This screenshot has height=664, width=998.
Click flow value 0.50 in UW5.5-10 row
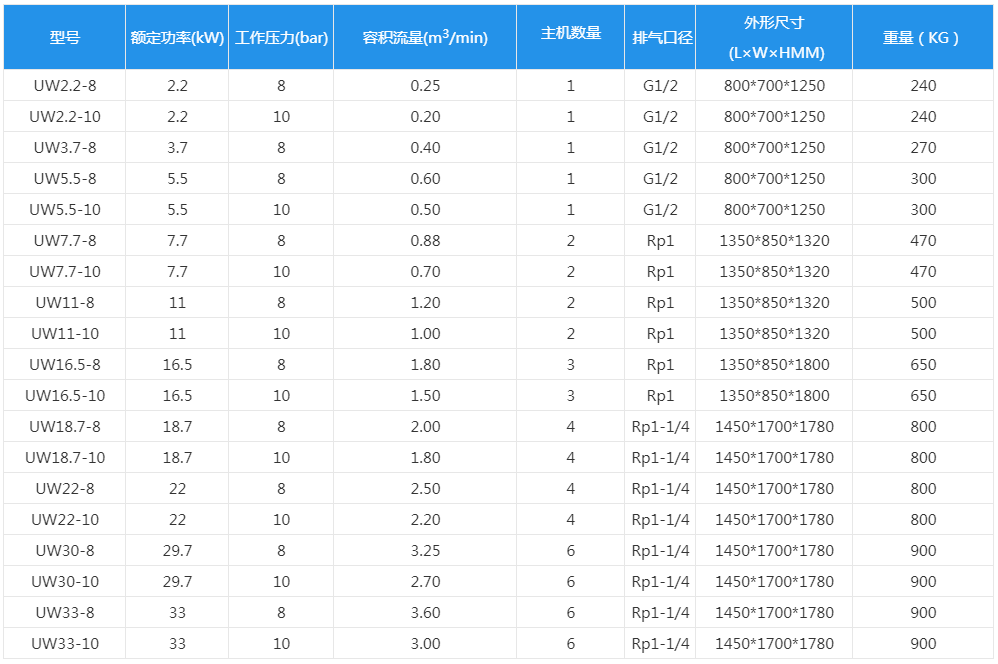(x=425, y=209)
